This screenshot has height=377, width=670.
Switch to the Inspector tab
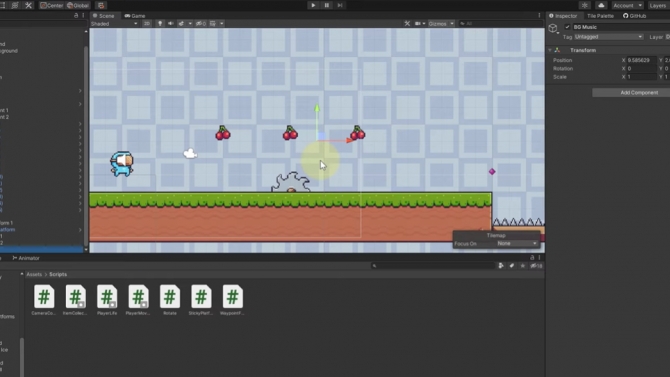point(563,16)
